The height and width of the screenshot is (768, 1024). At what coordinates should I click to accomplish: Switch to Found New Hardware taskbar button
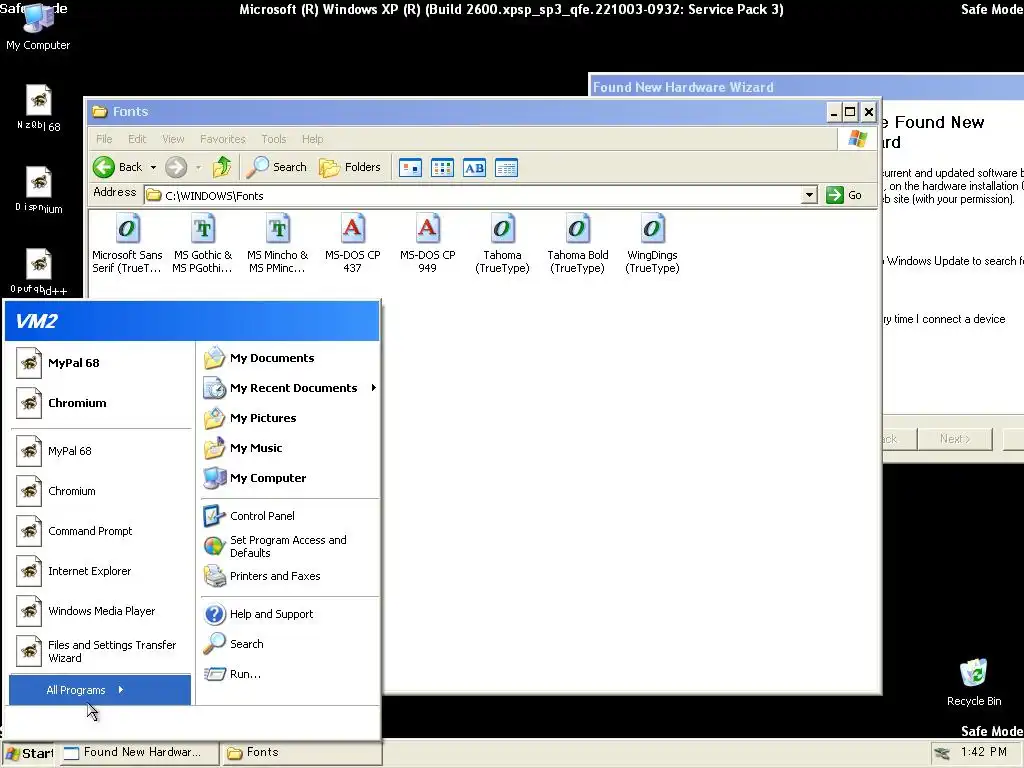138,752
